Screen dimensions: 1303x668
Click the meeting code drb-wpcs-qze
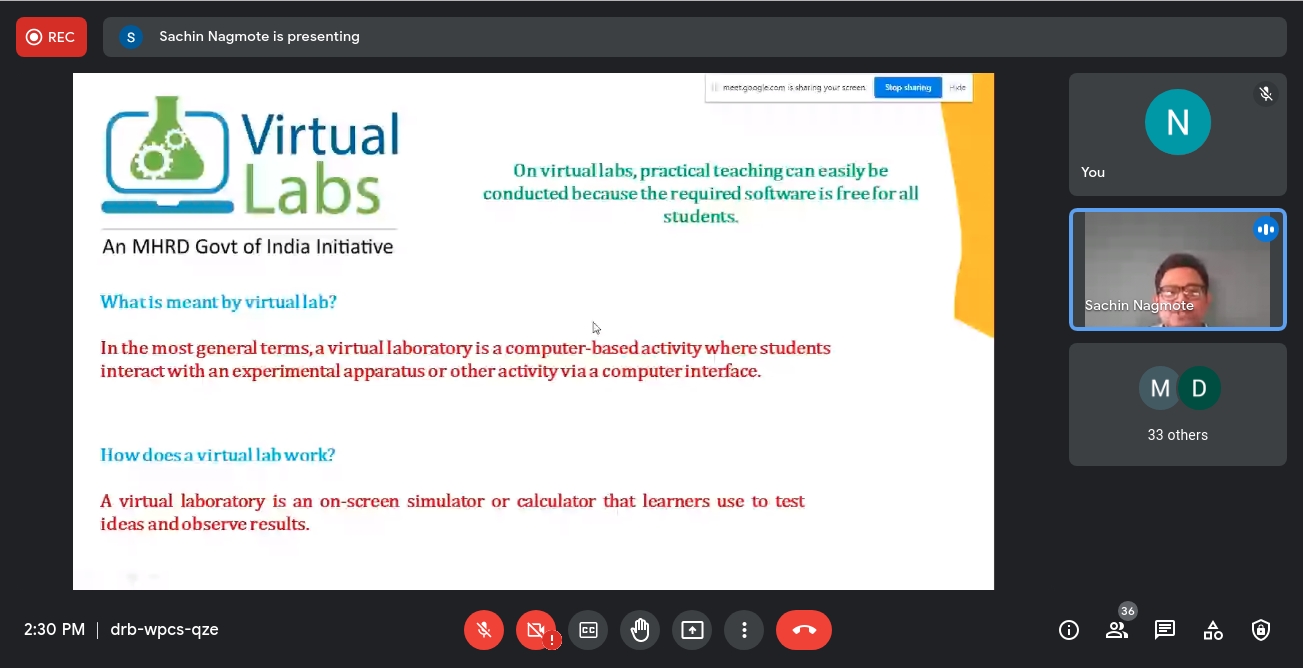click(164, 630)
